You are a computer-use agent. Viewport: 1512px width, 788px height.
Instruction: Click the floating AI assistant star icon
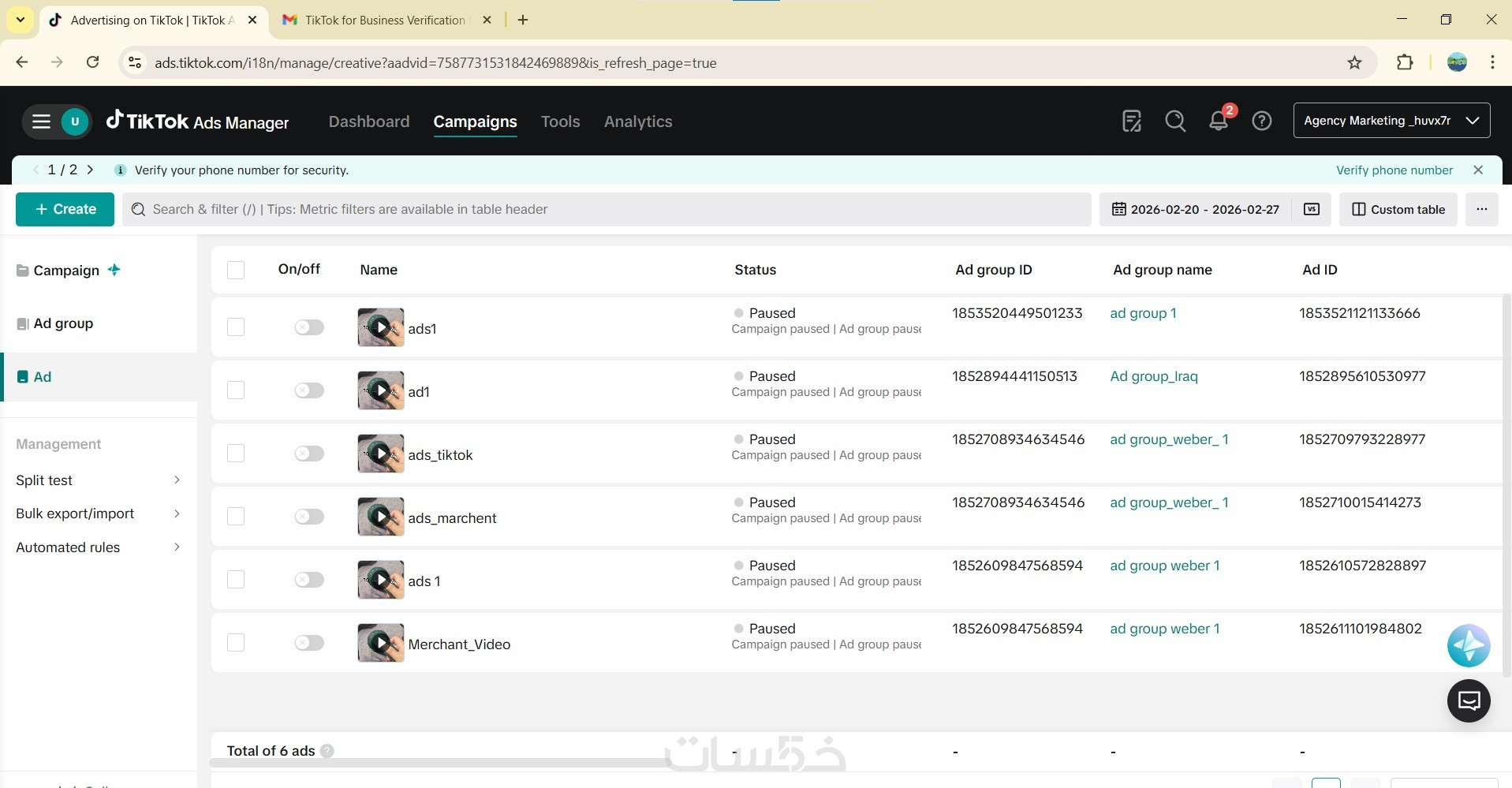click(1468, 646)
